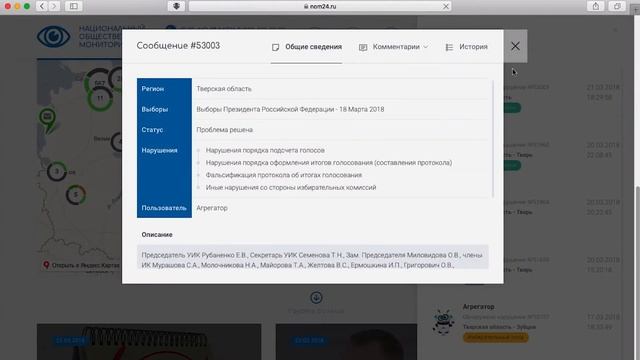640x360 pixels.
Task: Stop loading with address bar X
Action: click(x=446, y=6)
